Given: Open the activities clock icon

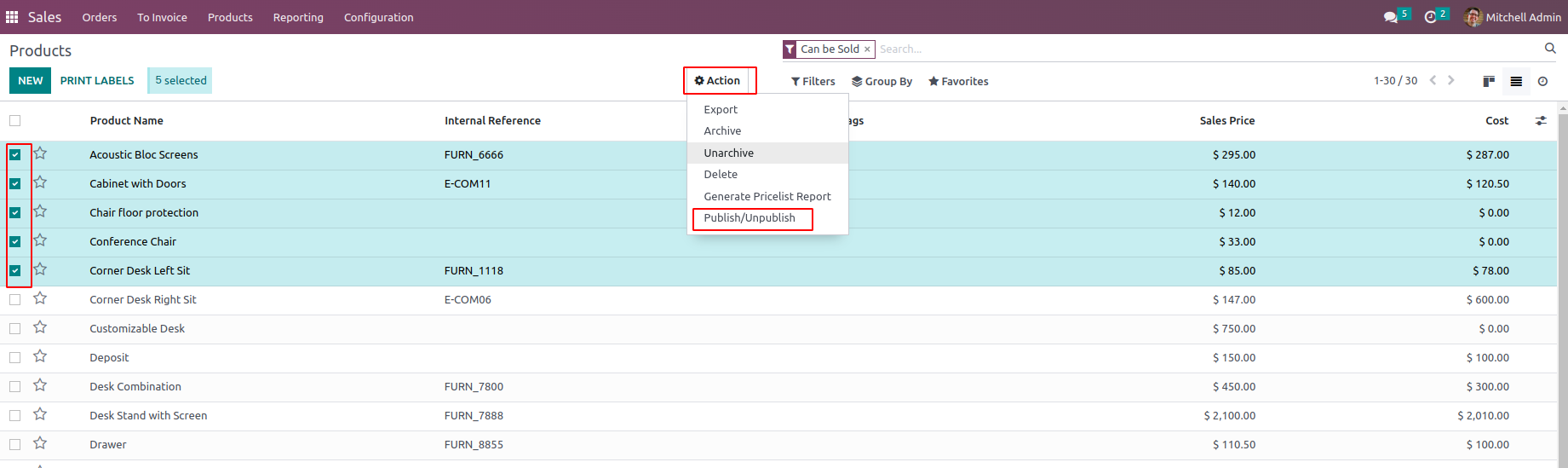Looking at the screenshot, I should click(x=1430, y=17).
